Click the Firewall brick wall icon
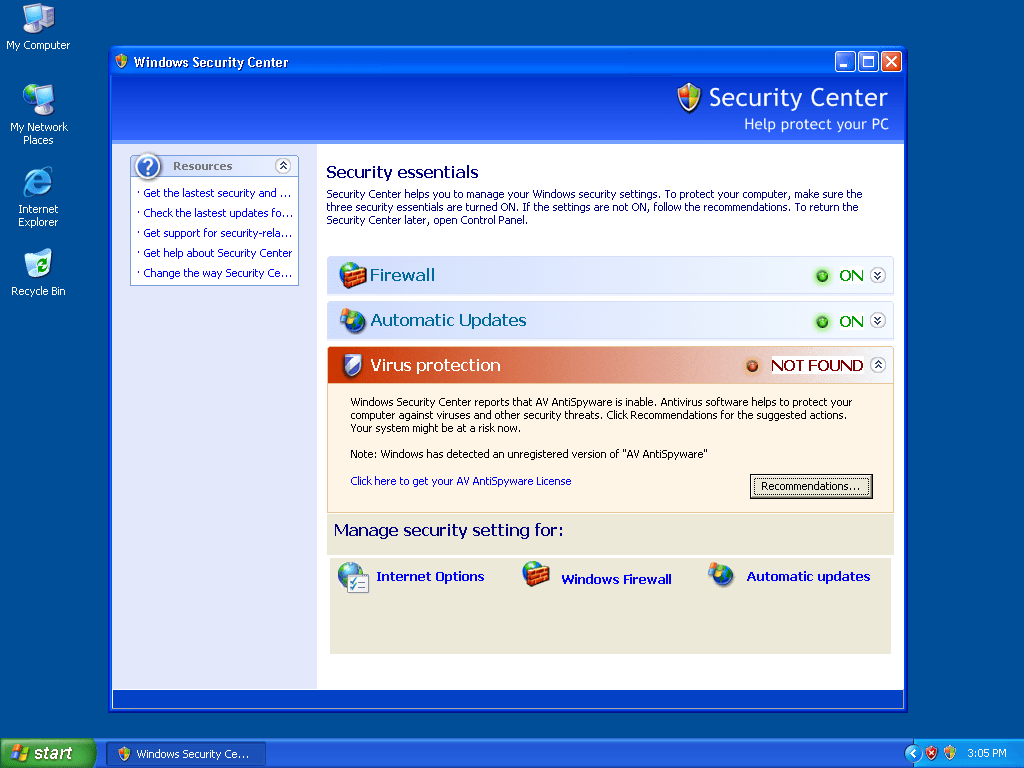Viewport: 1024px width, 768px height. 353,275
